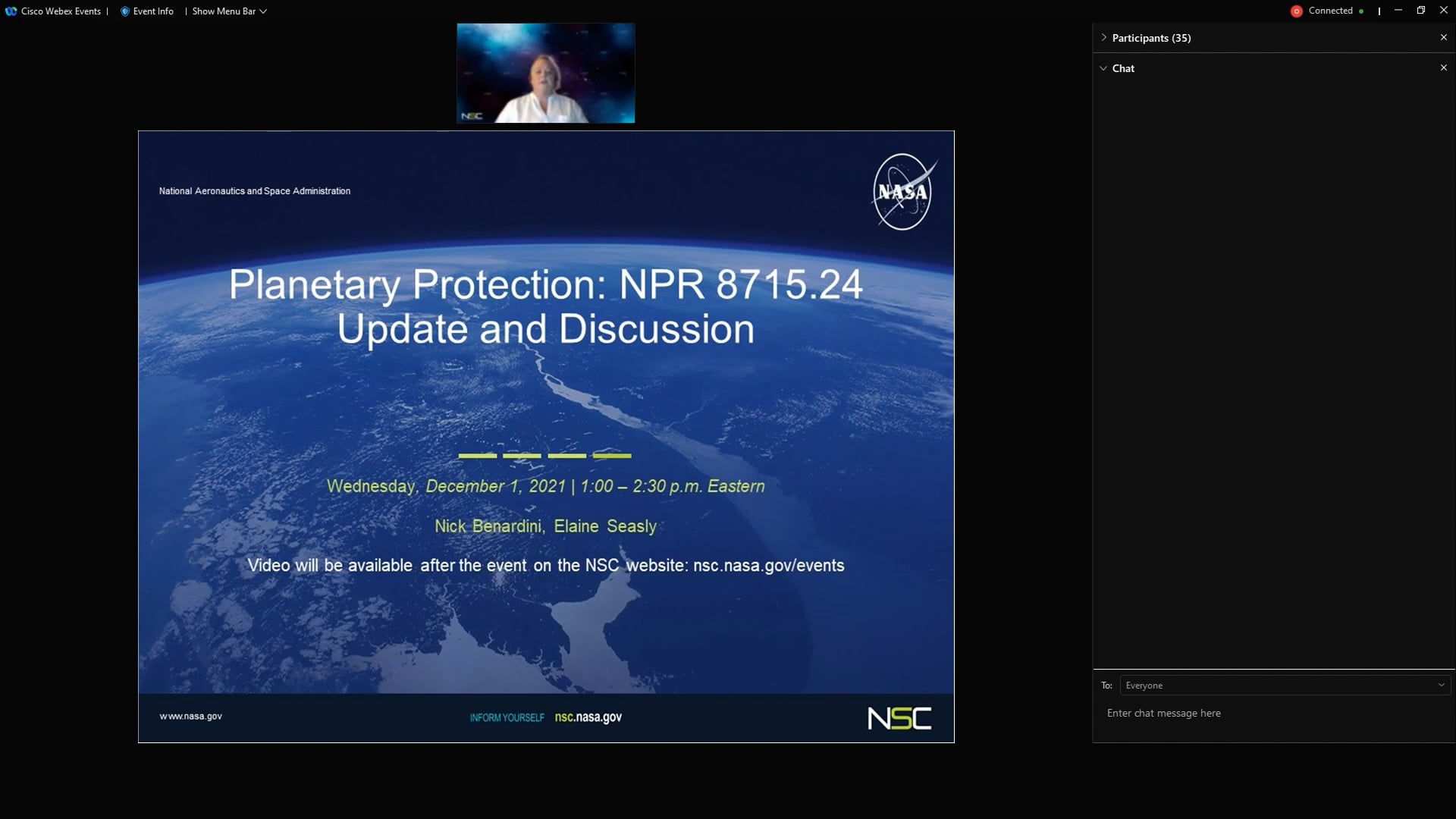Select the presenter video thumbnail
Screen dimensions: 1456x819
tap(546, 73)
